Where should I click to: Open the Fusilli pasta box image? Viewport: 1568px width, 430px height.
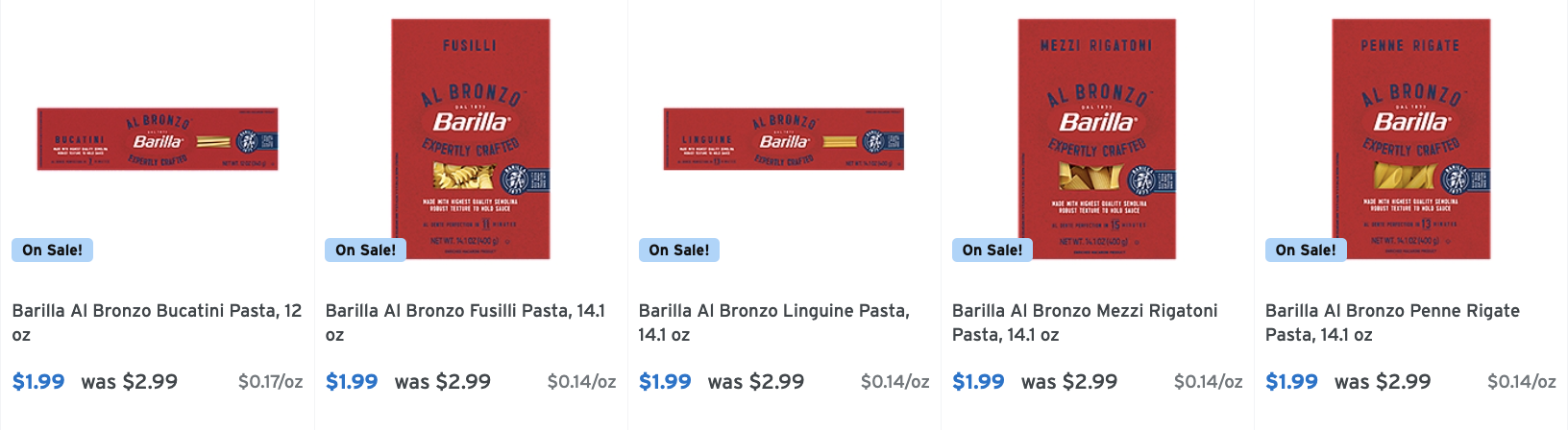pos(470,139)
